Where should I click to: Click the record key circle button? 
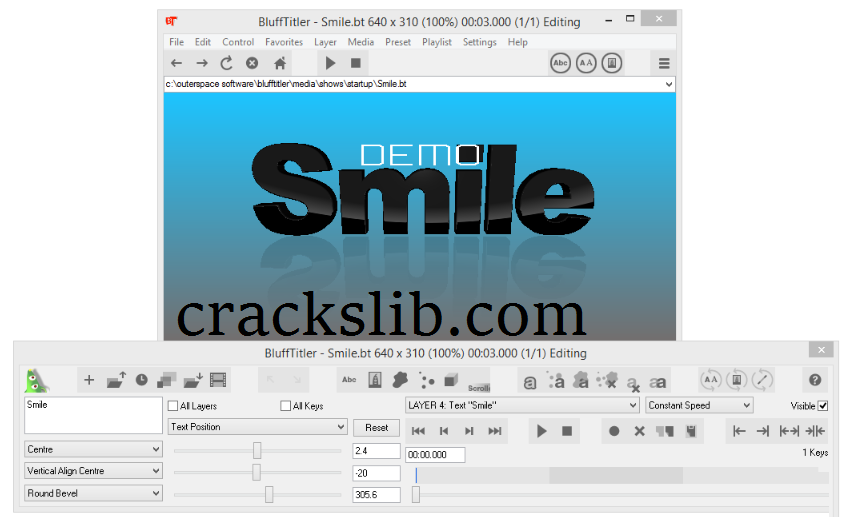point(614,431)
